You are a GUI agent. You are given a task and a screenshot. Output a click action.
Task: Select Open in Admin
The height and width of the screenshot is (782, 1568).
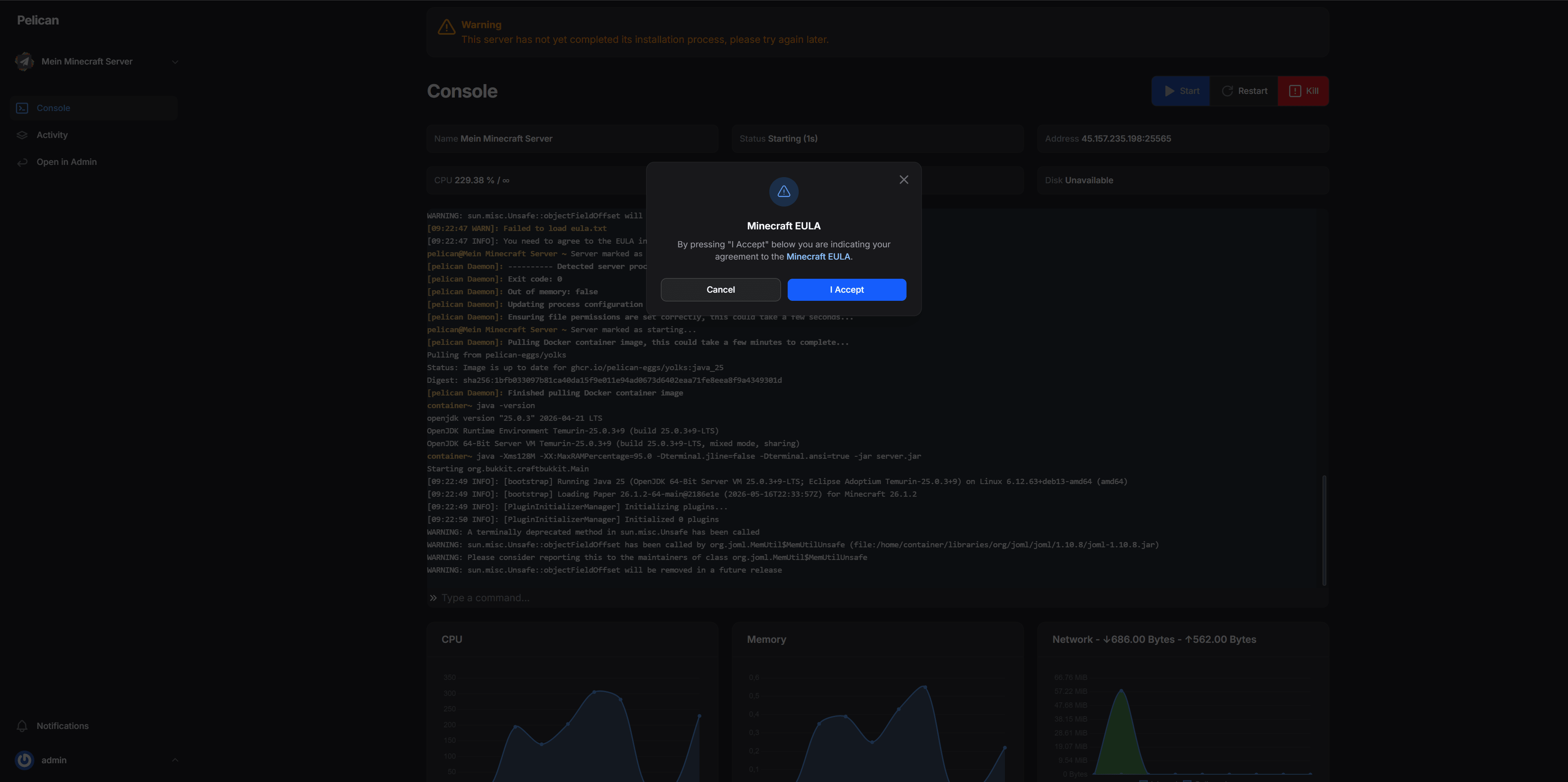[x=94, y=162]
